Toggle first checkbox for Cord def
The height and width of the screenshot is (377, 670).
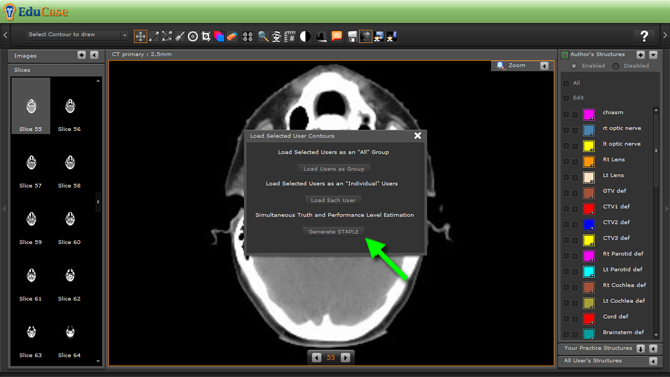click(566, 318)
